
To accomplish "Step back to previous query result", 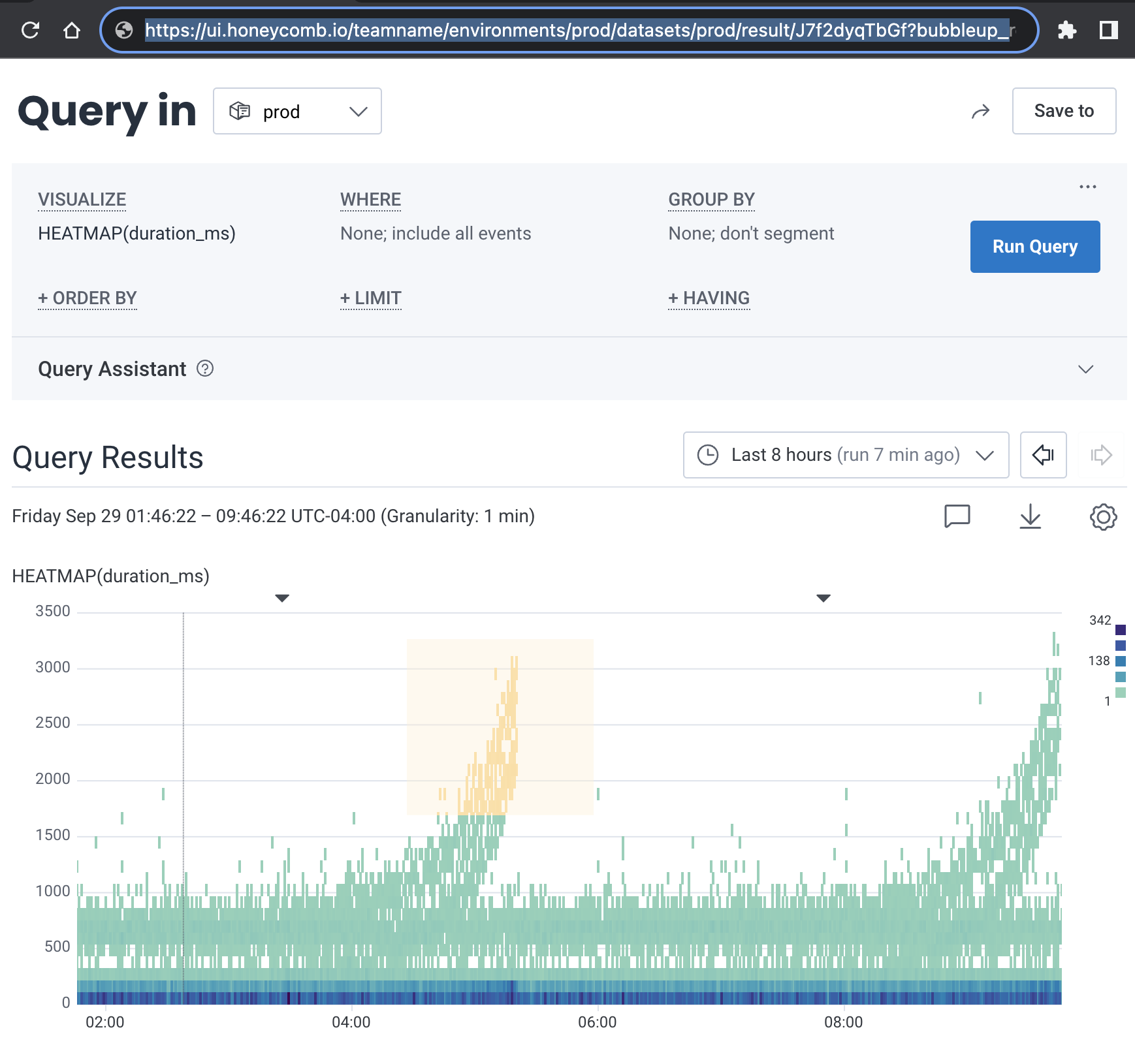I will point(1043,455).
